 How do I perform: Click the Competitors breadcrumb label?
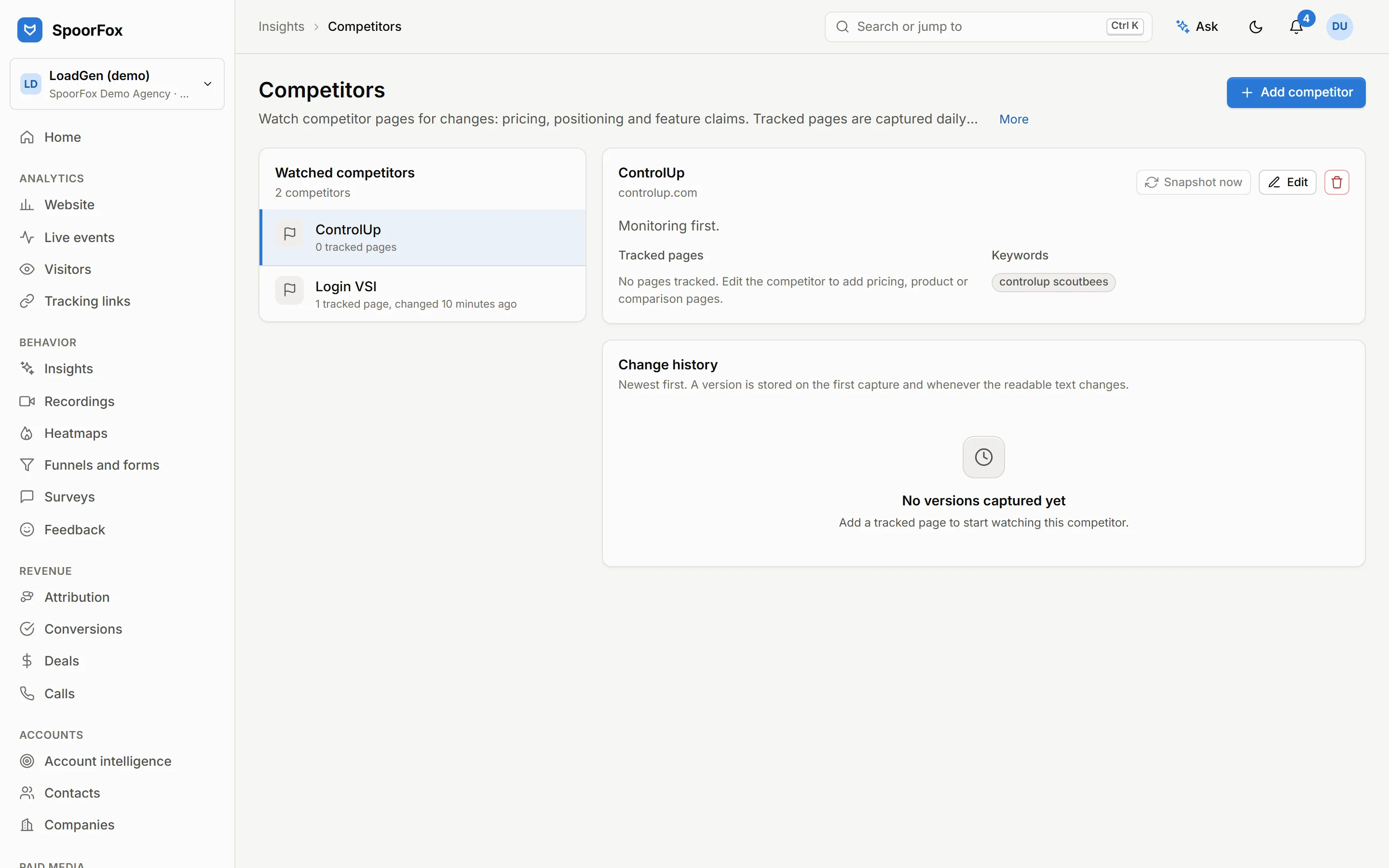(365, 27)
